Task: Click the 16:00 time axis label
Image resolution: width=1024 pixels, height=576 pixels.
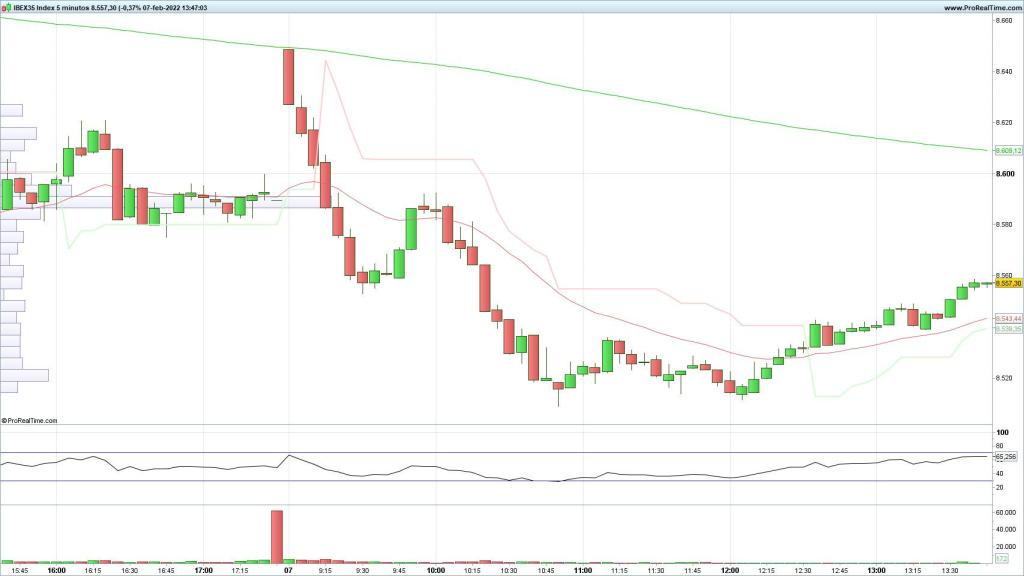Action: 56,571
